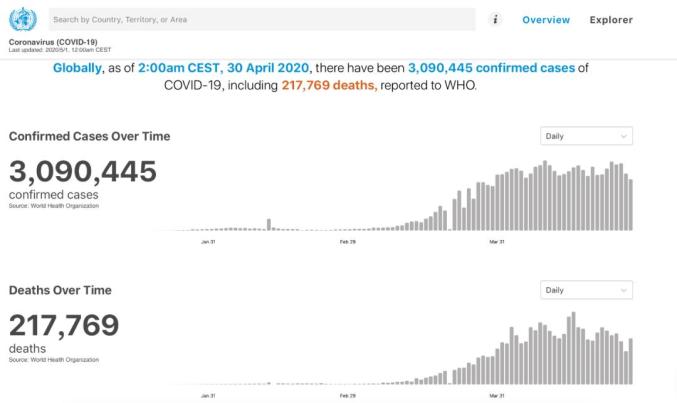Switch to the Overview tab
Screen dimensions: 677x403
(x=546, y=20)
